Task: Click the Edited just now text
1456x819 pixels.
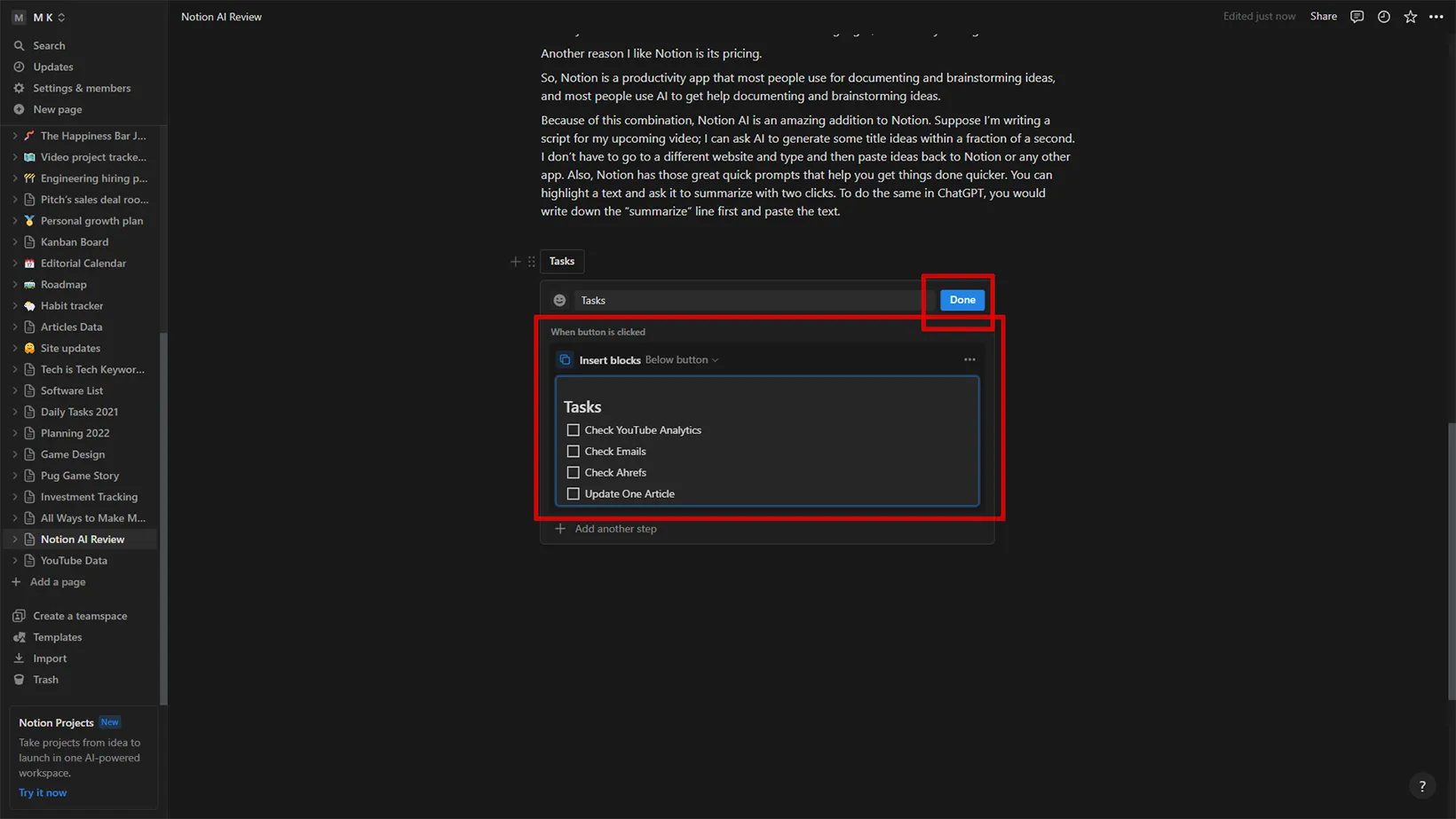Action: (1259, 17)
